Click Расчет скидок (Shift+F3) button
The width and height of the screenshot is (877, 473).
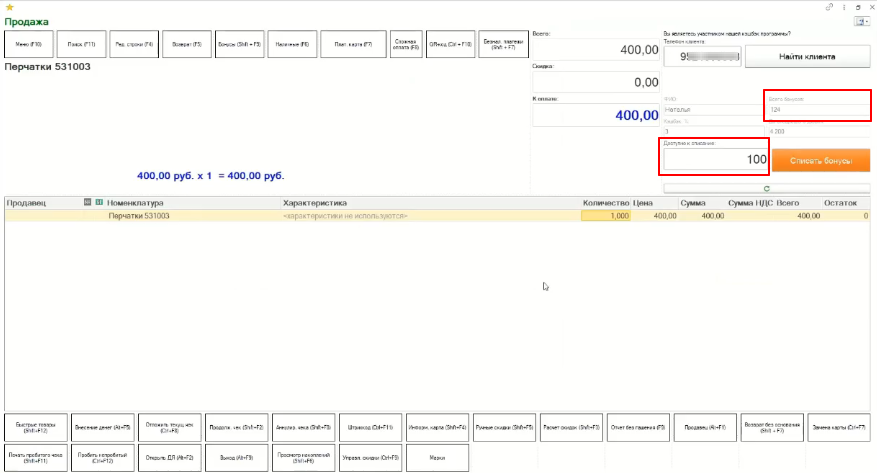click(x=571, y=428)
